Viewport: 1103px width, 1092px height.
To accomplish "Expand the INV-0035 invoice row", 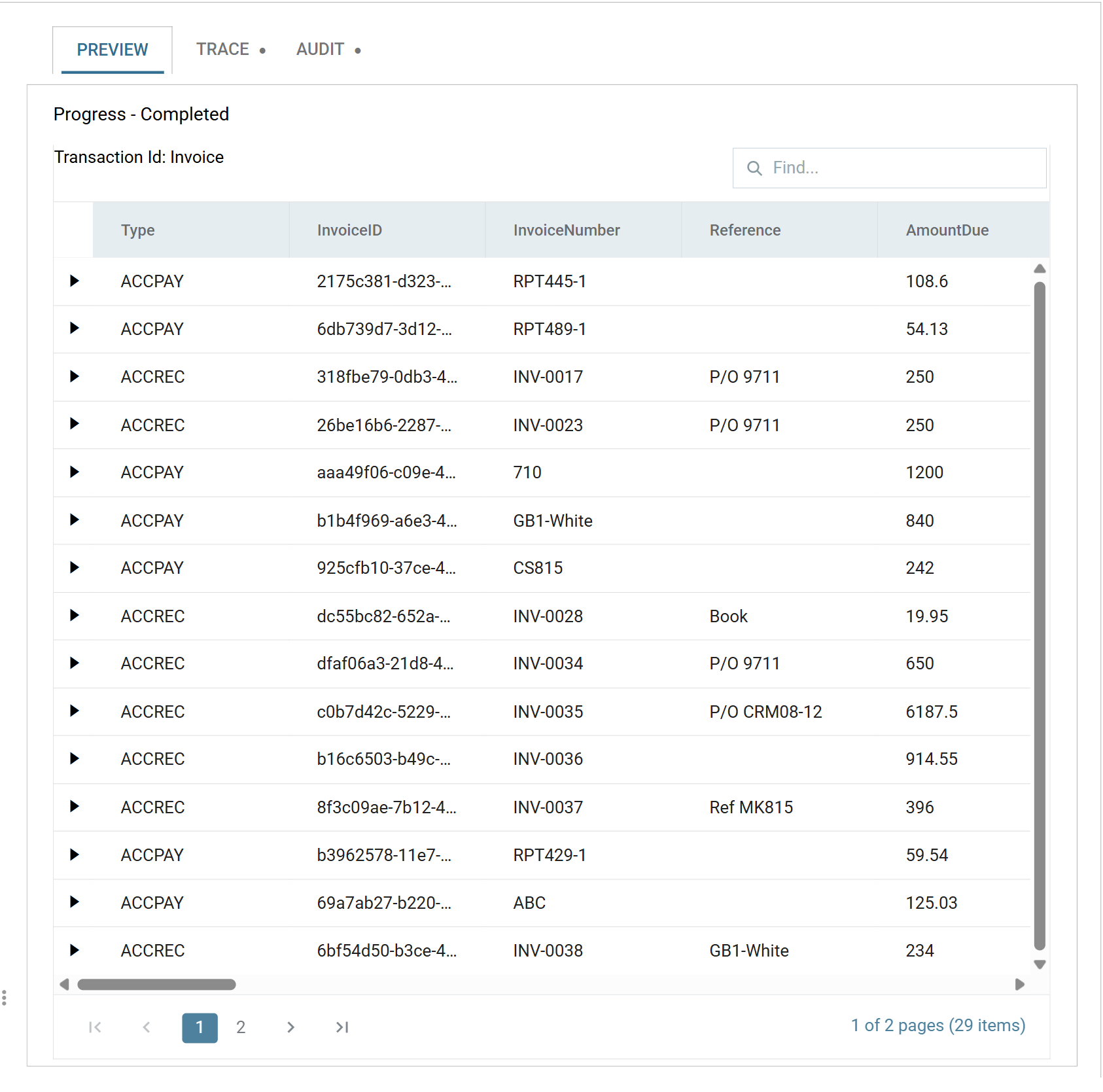I will pyautogui.click(x=74, y=711).
